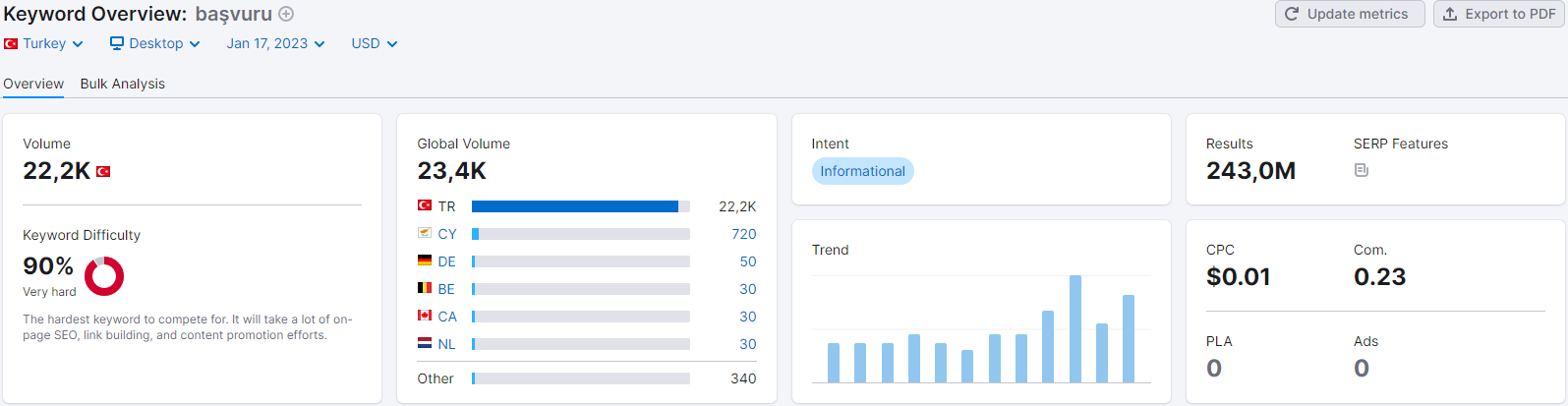This screenshot has width=1568, height=406.
Task: Click the SERP Features snippet icon
Action: pos(1362,170)
